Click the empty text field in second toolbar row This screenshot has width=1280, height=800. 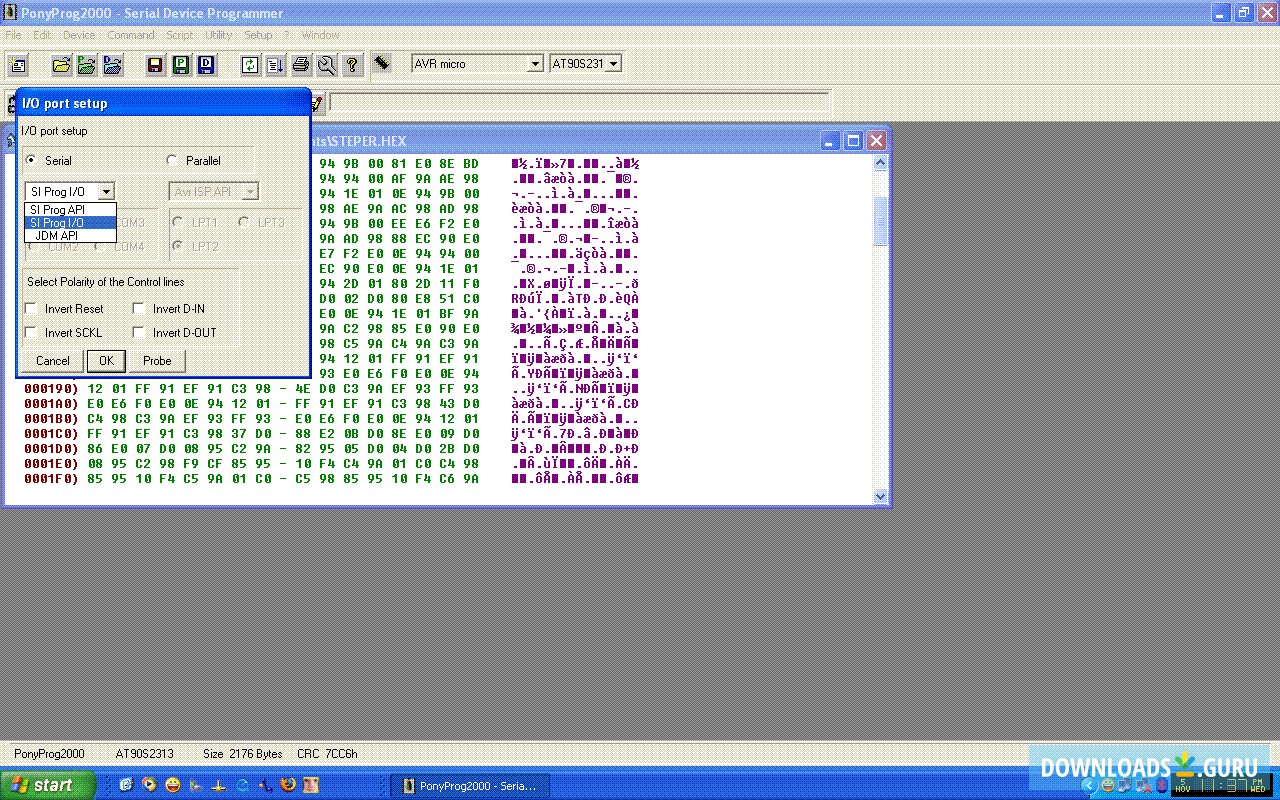pos(580,102)
